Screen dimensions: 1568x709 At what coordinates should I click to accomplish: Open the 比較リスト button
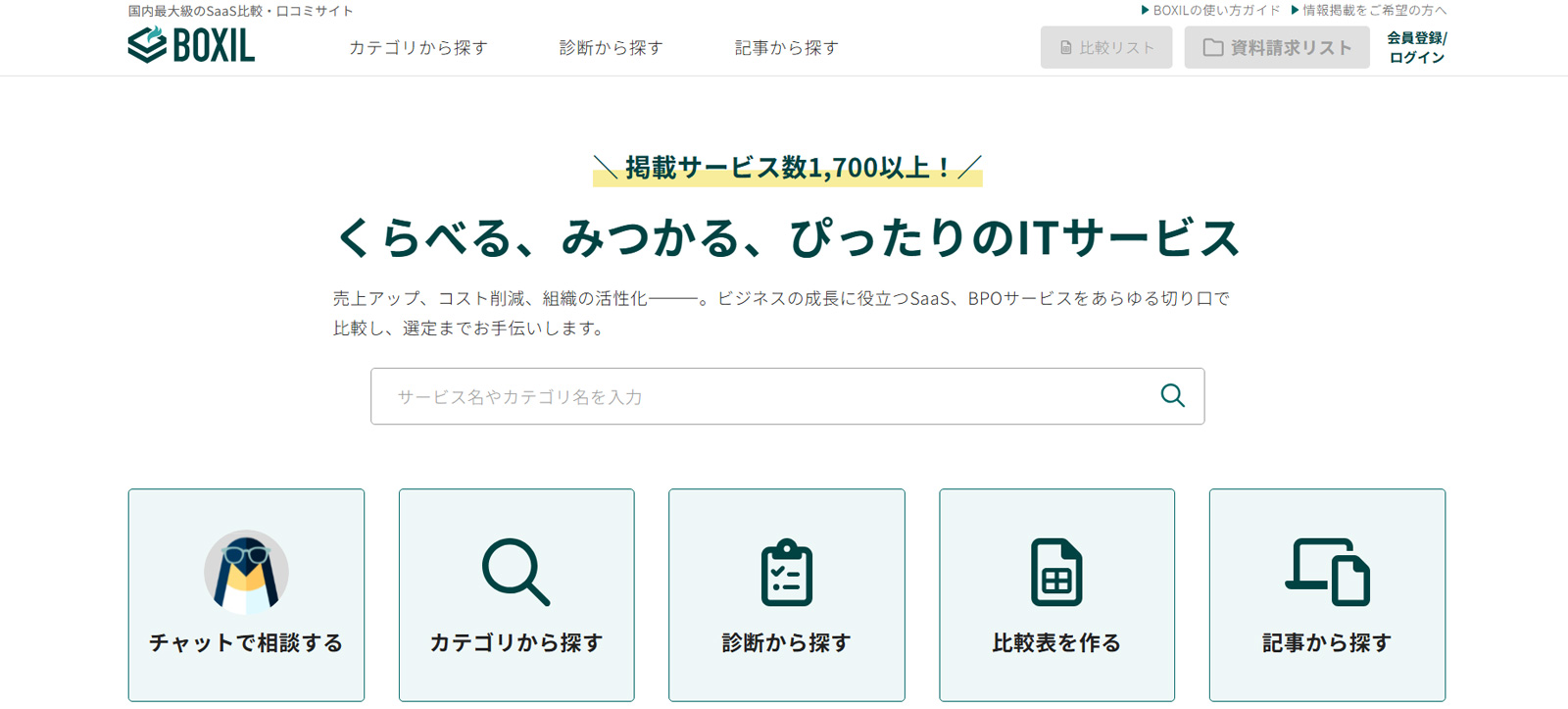point(1106,47)
